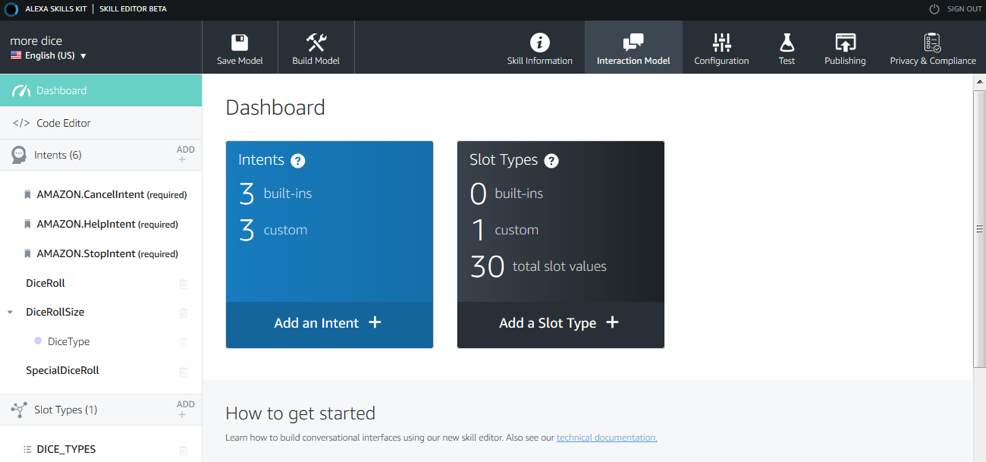986x462 pixels.
Task: Switch to the Interaction Model tab
Action: coord(633,48)
